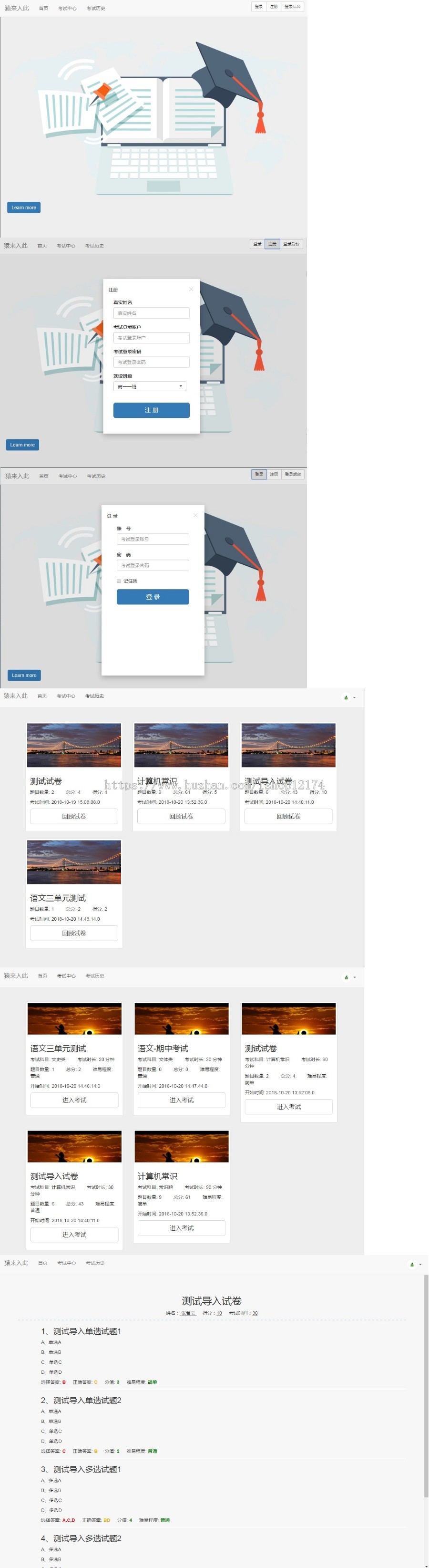Click the sunset thumbnail of the 语文-期中考试 card
Viewport: 429px width, 1568px height.
point(181,1019)
